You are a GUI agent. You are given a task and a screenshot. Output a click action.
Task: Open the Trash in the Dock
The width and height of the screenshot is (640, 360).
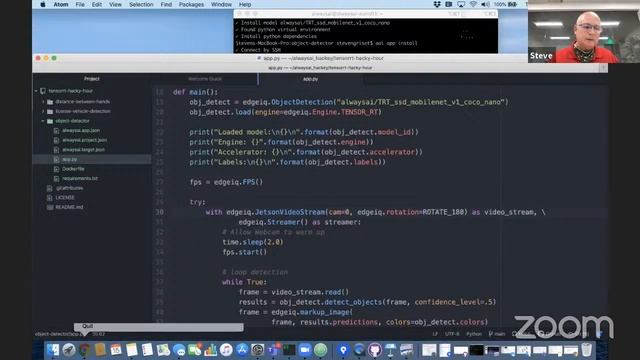point(587,350)
